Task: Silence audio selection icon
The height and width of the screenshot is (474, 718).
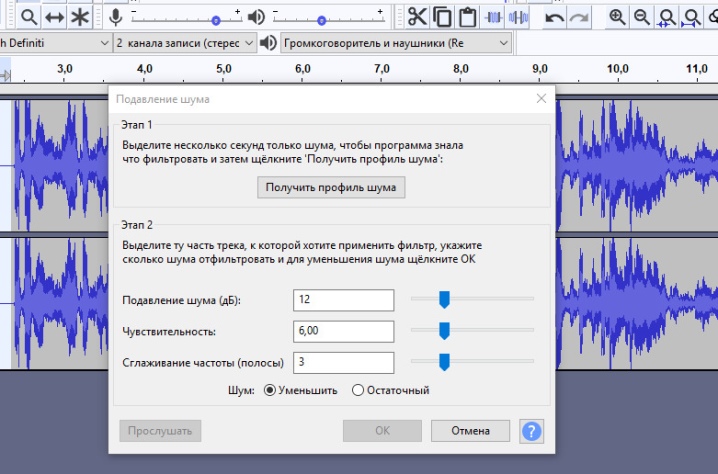Action: [x=518, y=17]
